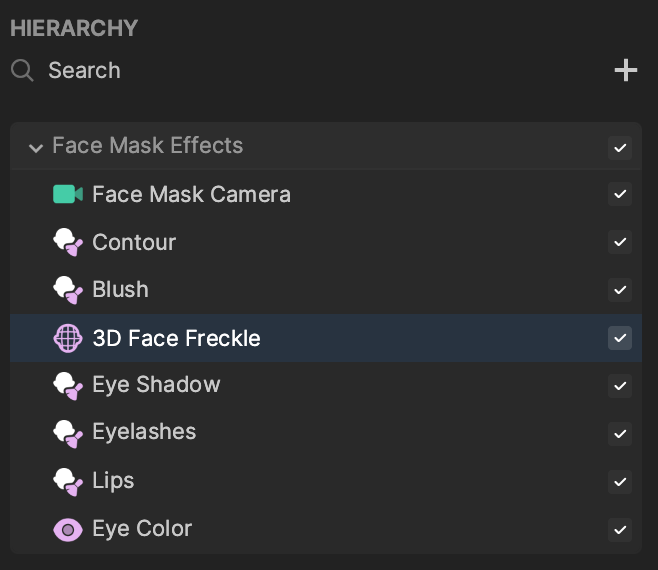
Task: Hide the 3D Face Freckle layer
Action: [x=620, y=338]
